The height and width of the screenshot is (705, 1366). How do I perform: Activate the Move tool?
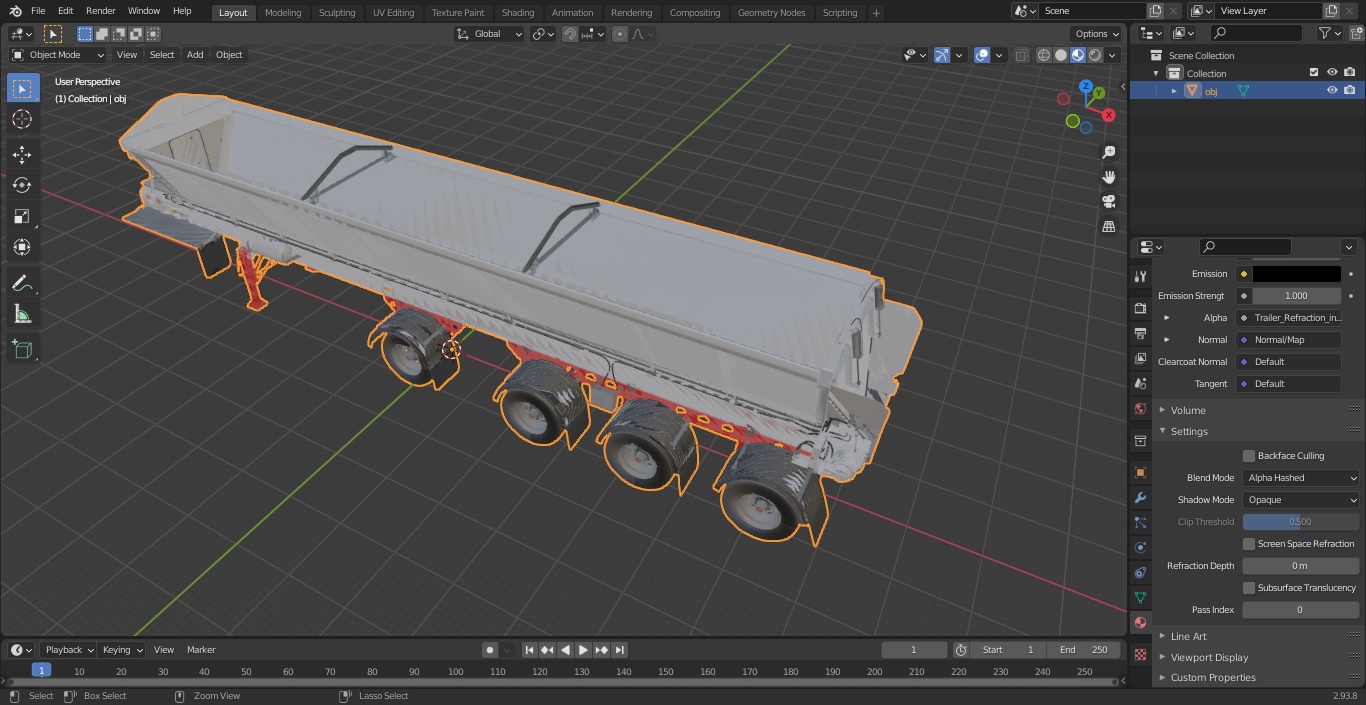(22, 154)
